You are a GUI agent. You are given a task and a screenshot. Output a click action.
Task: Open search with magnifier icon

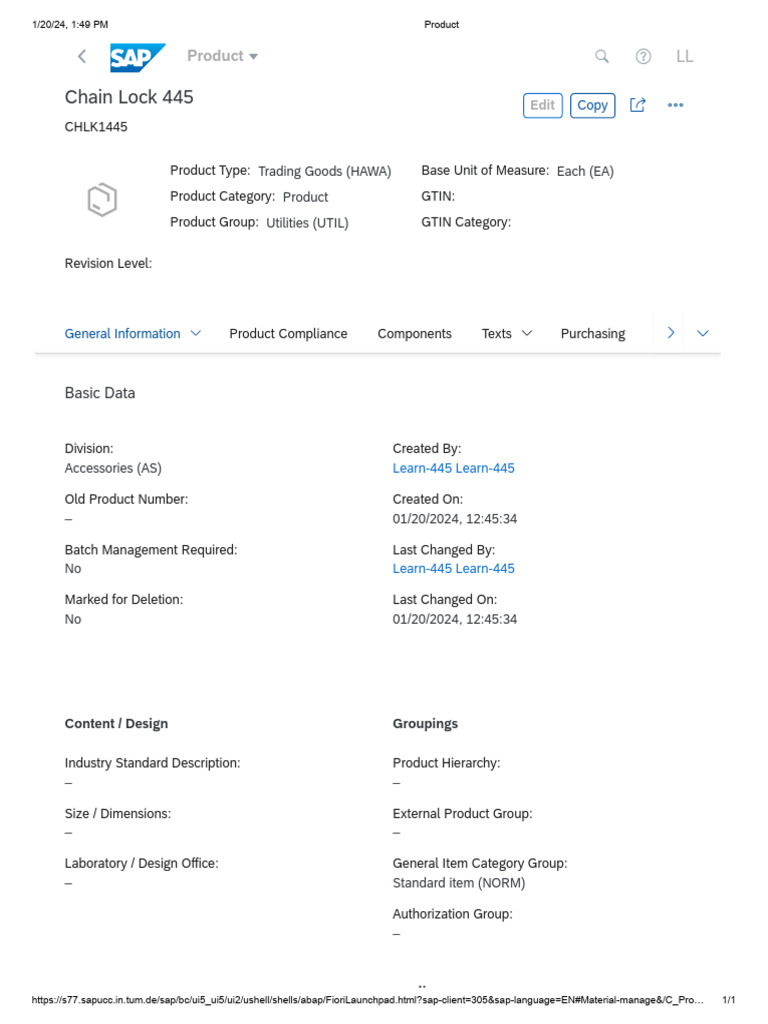(x=602, y=57)
